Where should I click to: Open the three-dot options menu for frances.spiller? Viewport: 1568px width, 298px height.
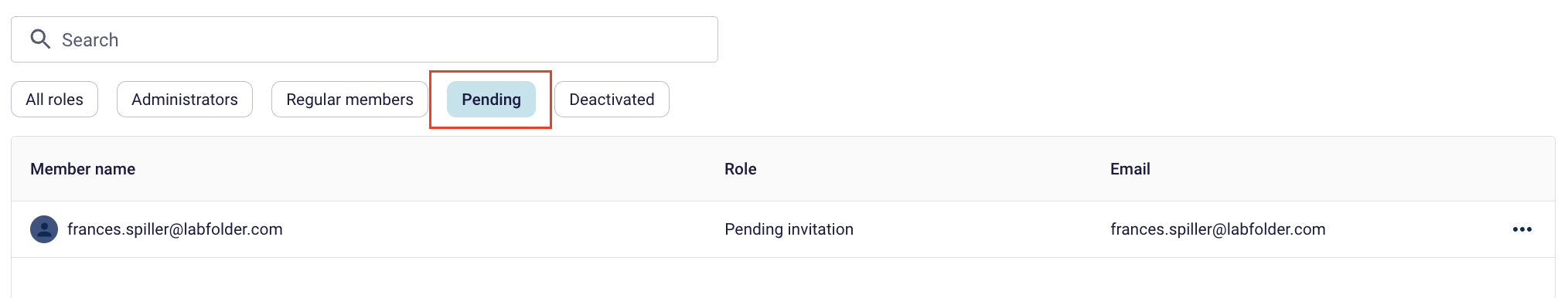[x=1522, y=229]
